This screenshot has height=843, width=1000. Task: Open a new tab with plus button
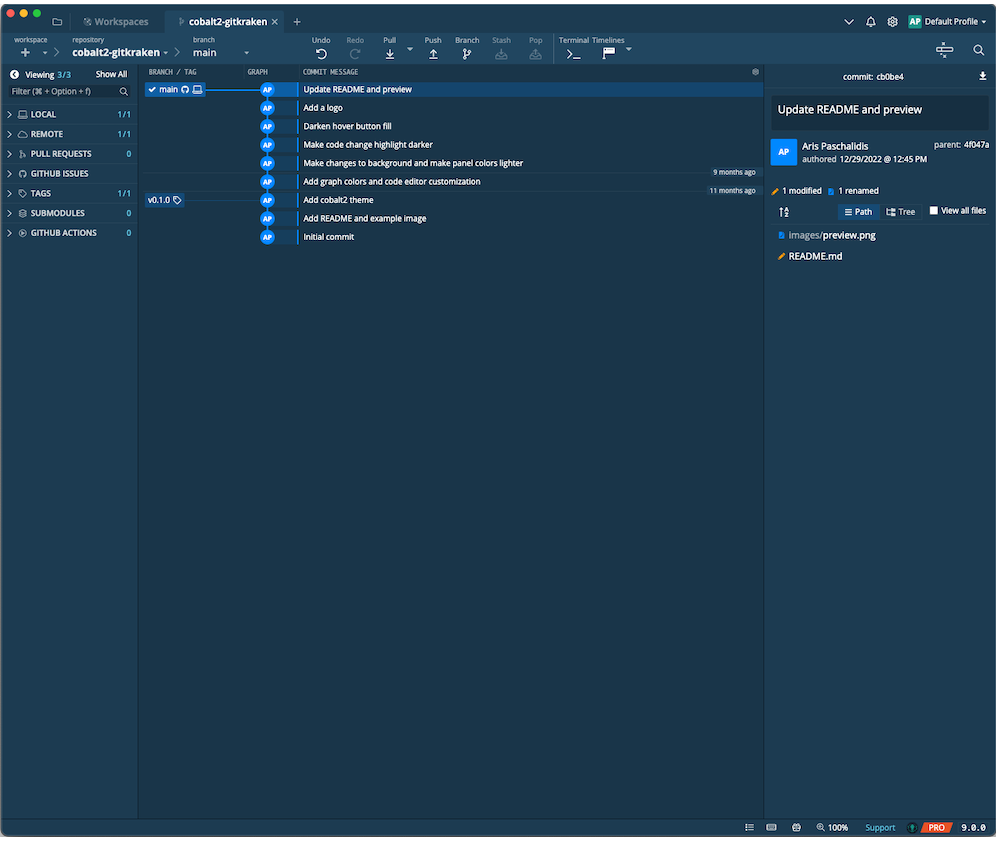pyautogui.click(x=297, y=22)
